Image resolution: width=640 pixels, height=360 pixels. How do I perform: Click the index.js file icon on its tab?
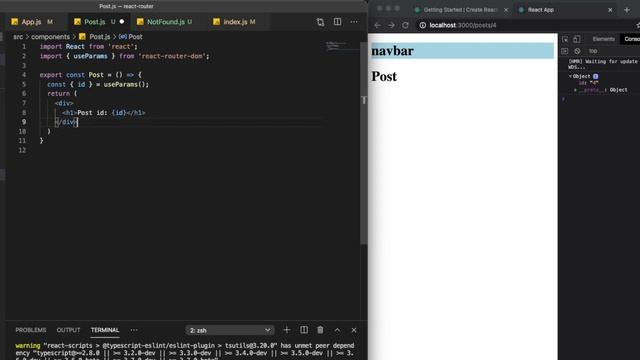coord(217,22)
